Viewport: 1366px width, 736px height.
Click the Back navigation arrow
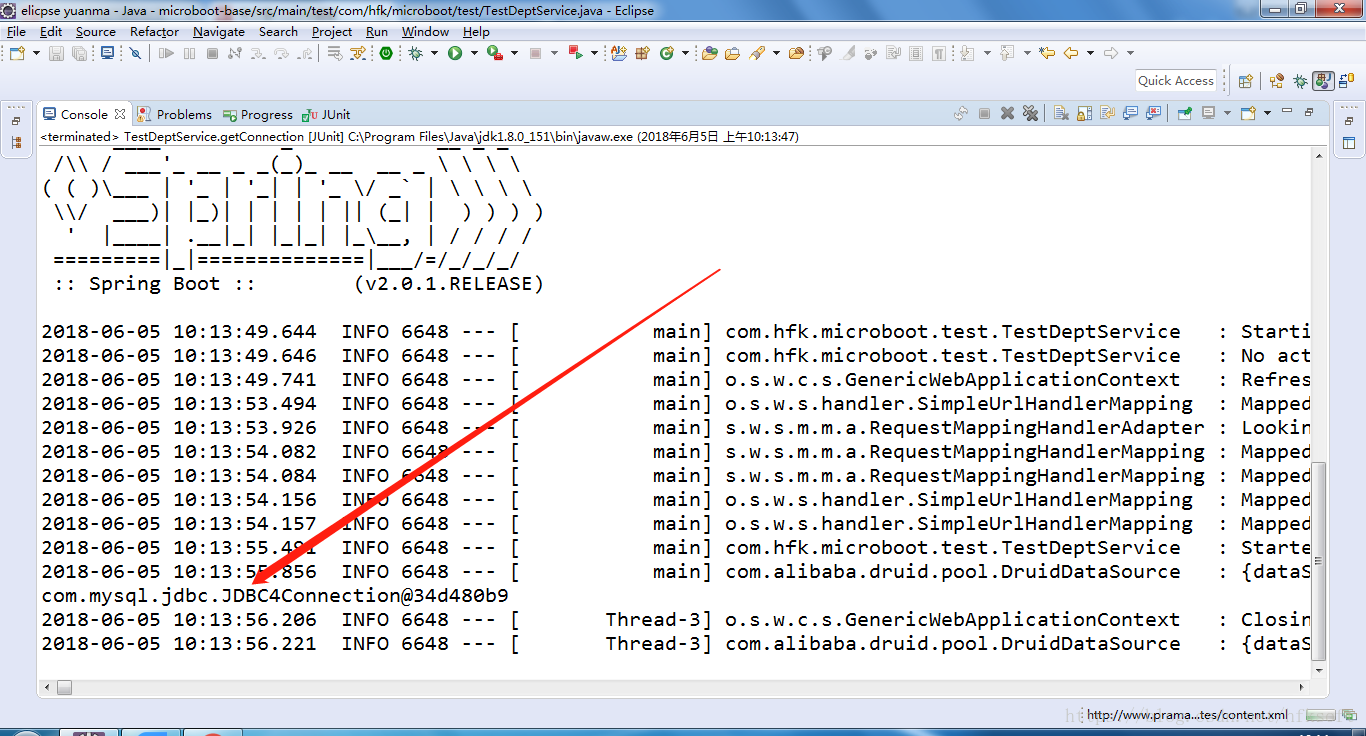coord(1071,53)
